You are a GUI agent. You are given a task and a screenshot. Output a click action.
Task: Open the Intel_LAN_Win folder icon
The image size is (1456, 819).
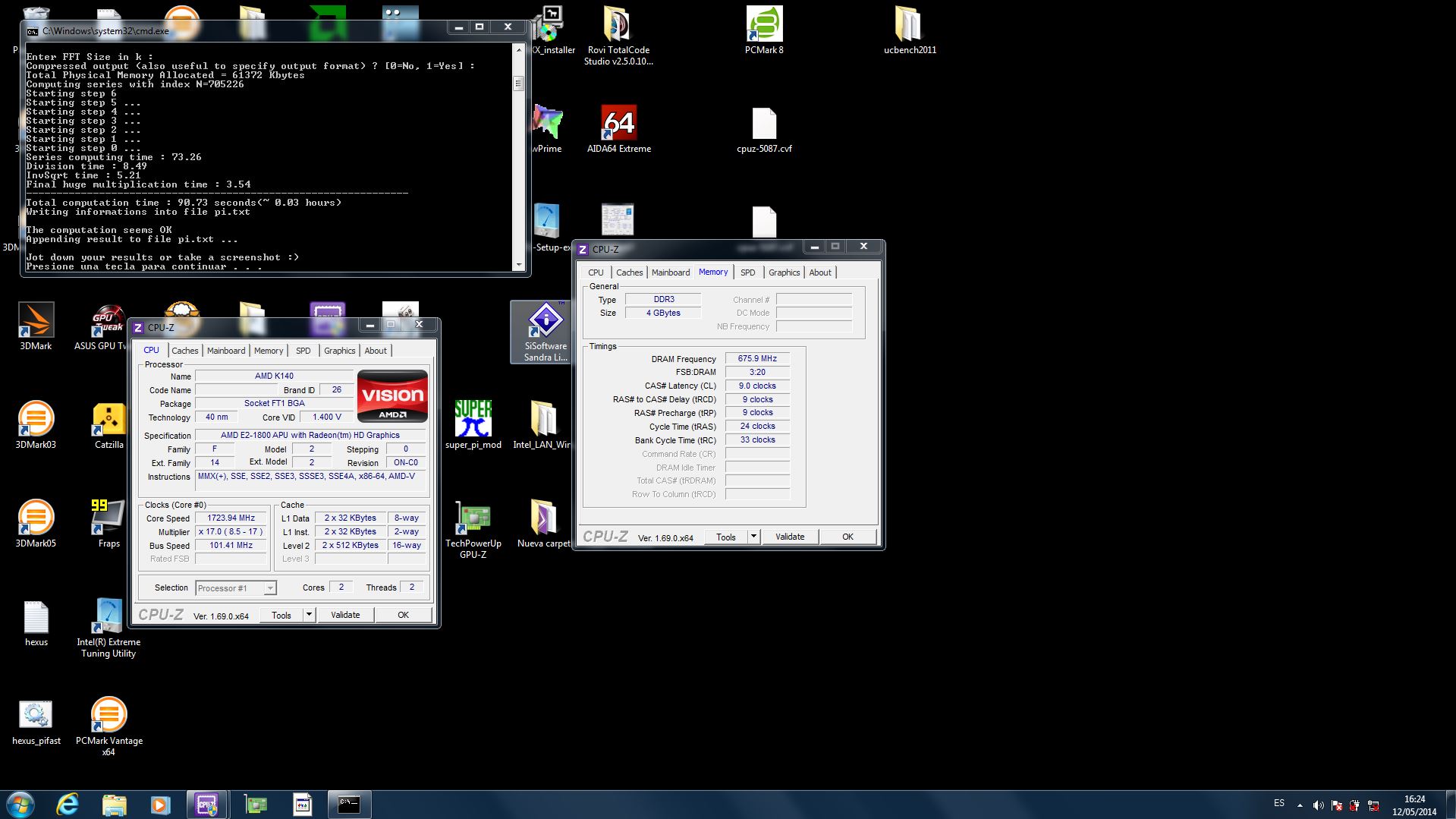[542, 425]
